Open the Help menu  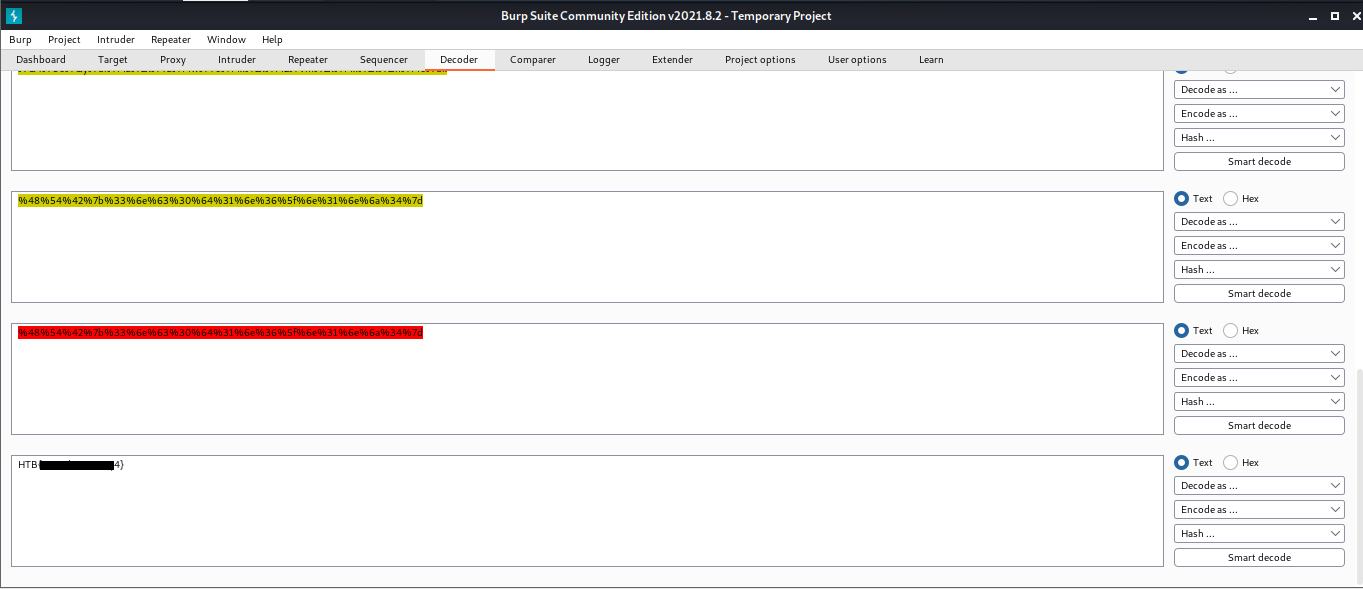tap(272, 40)
